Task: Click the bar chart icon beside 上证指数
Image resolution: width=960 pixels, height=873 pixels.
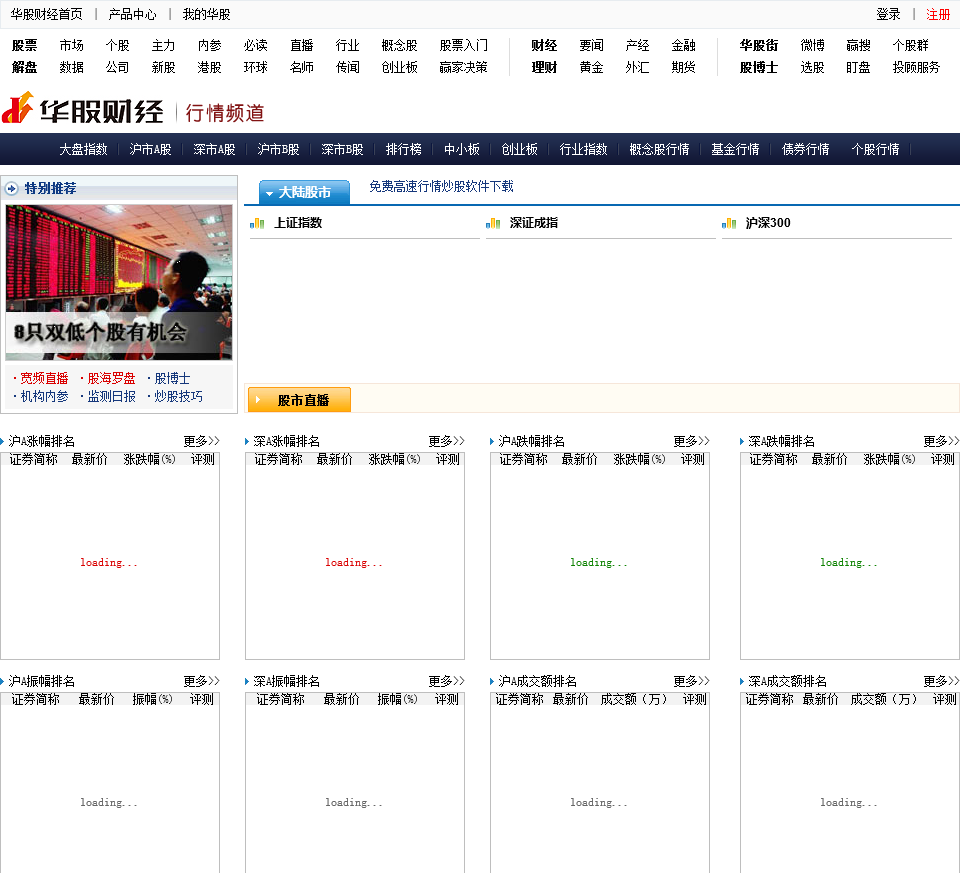Action: (x=257, y=223)
